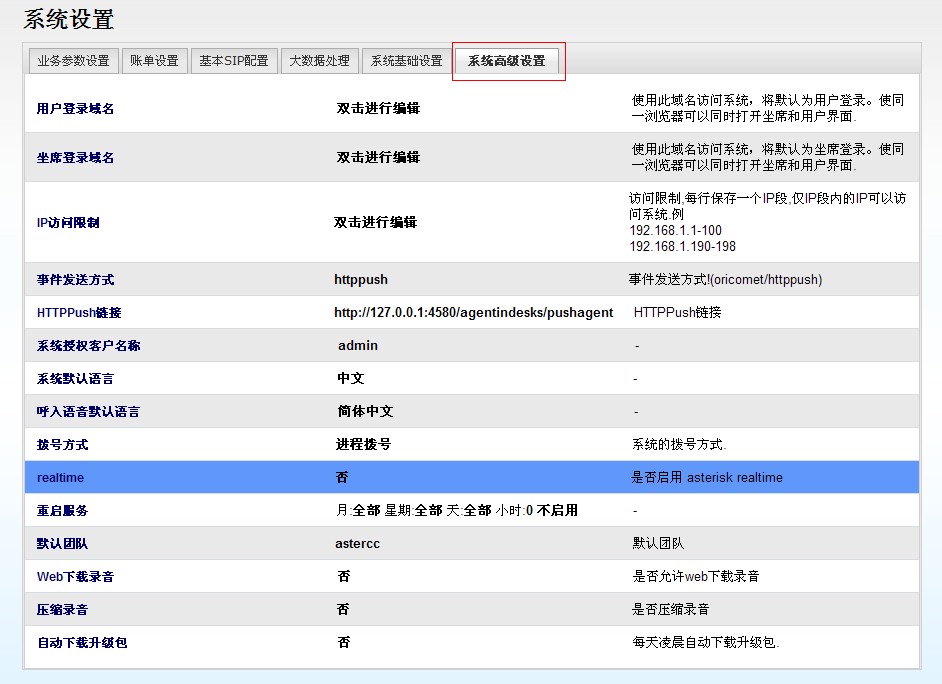The width and height of the screenshot is (942, 684).
Task: Click the 否 value in the realtime row
Action: [342, 478]
